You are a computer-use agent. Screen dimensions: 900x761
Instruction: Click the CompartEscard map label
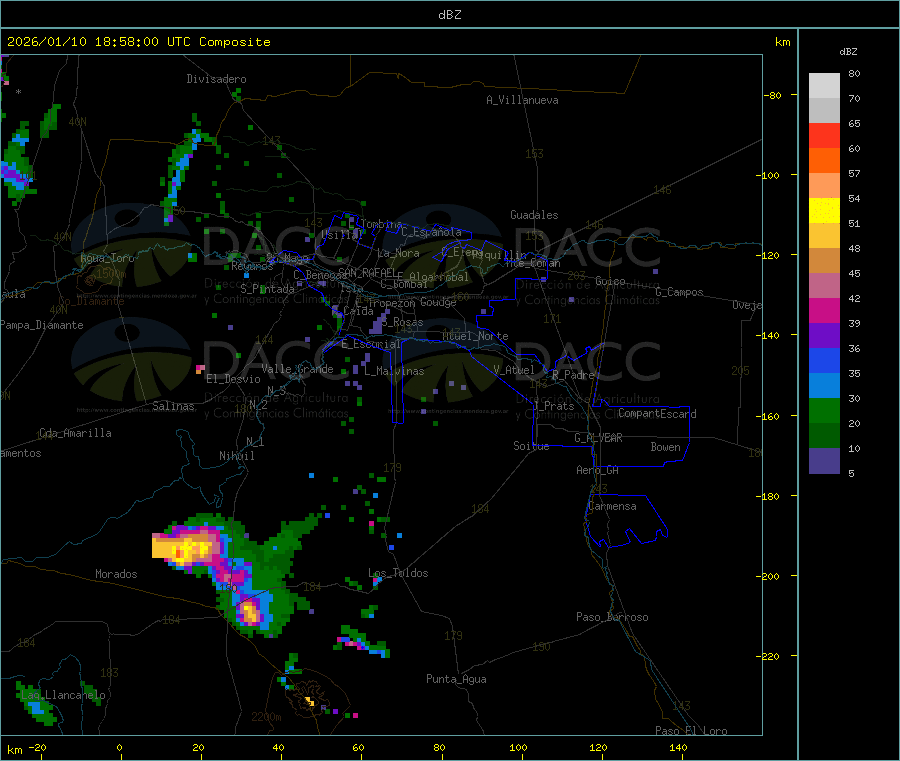pos(657,413)
